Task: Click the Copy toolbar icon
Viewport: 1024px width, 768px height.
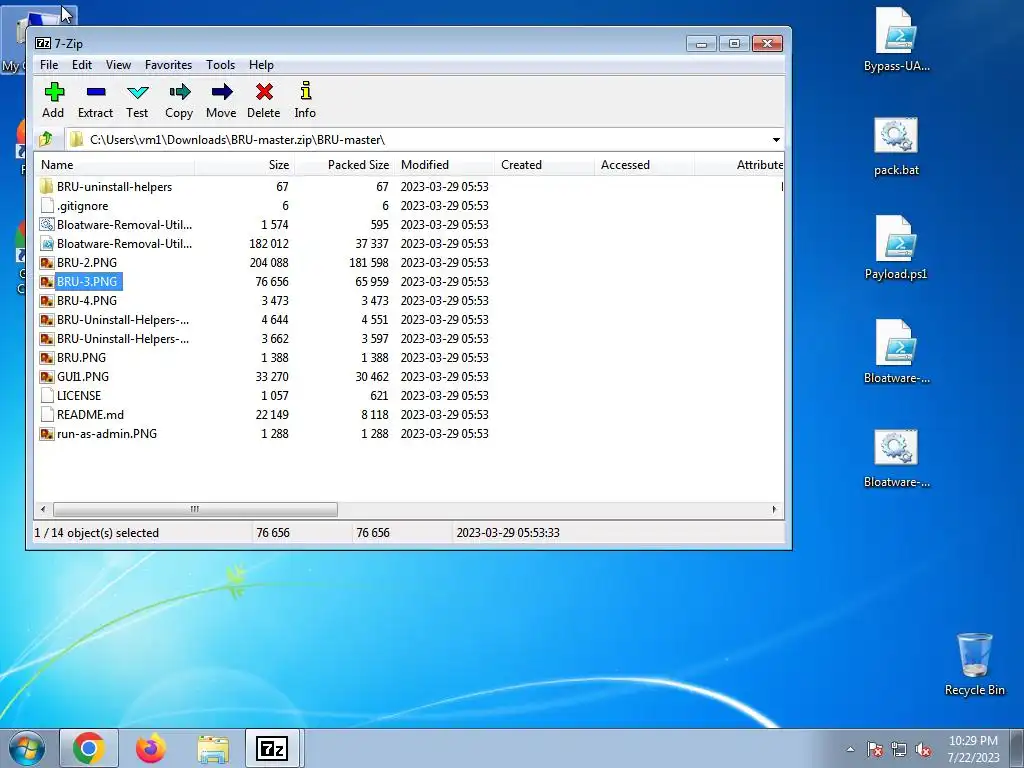Action: (x=179, y=92)
